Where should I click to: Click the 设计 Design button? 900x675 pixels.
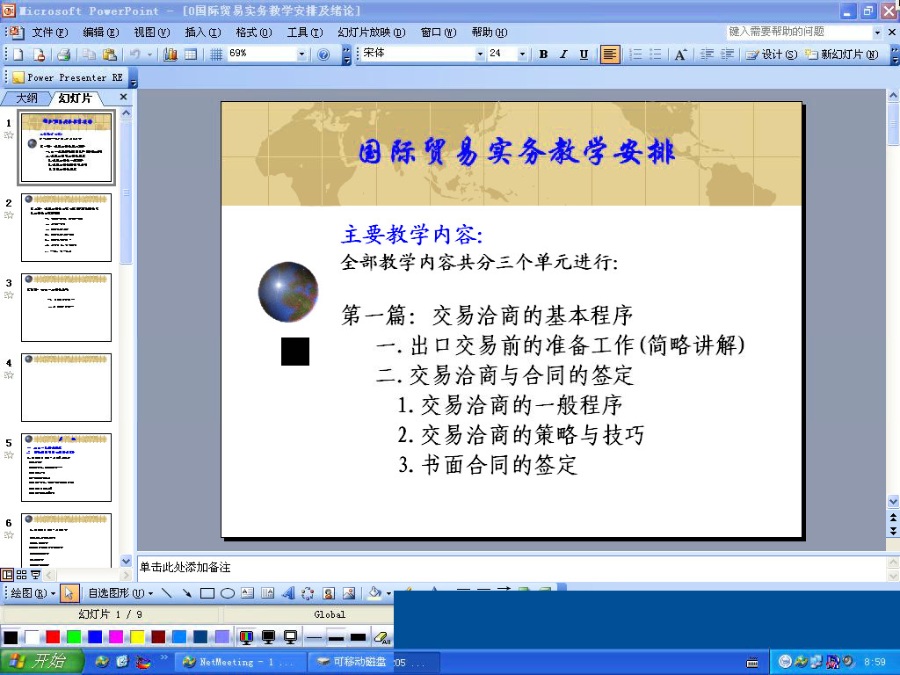[771, 55]
